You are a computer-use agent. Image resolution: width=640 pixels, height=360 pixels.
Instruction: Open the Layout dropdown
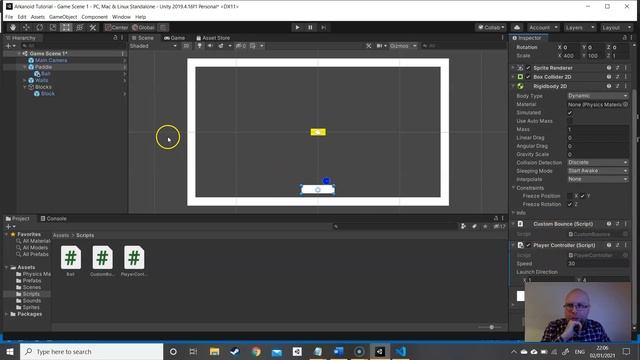(x=616, y=27)
